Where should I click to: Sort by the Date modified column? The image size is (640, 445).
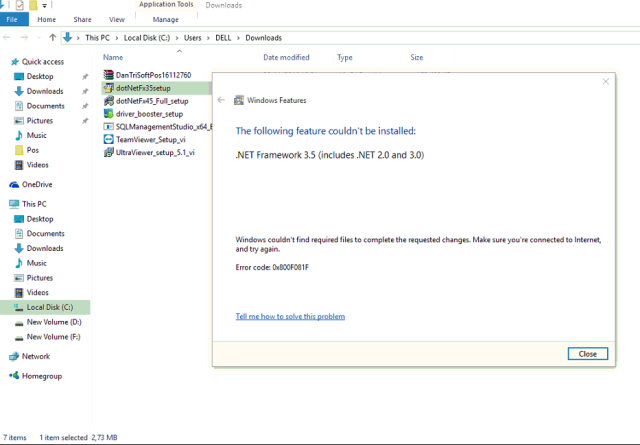tap(286, 58)
